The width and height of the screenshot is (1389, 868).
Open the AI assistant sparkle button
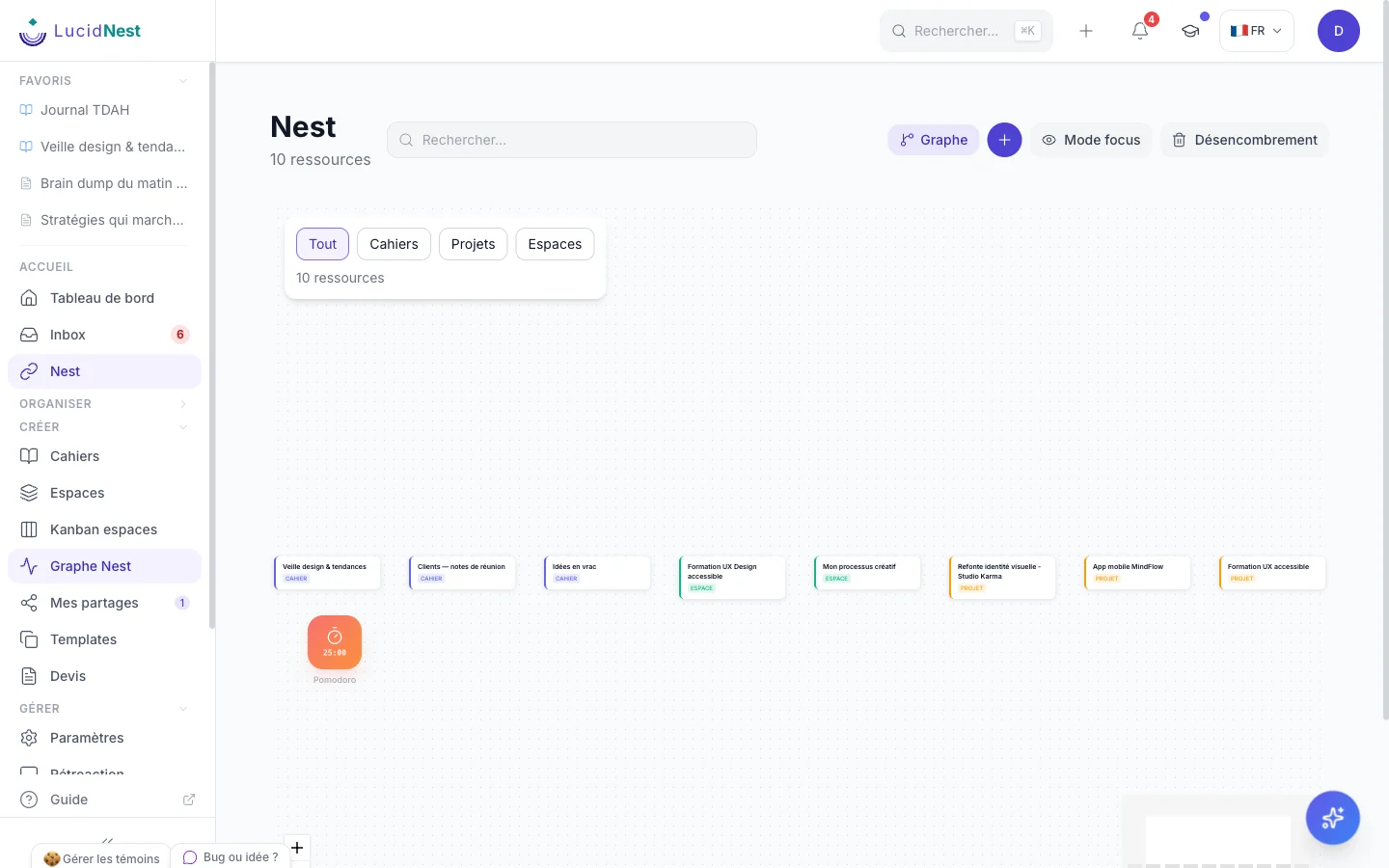click(x=1333, y=818)
